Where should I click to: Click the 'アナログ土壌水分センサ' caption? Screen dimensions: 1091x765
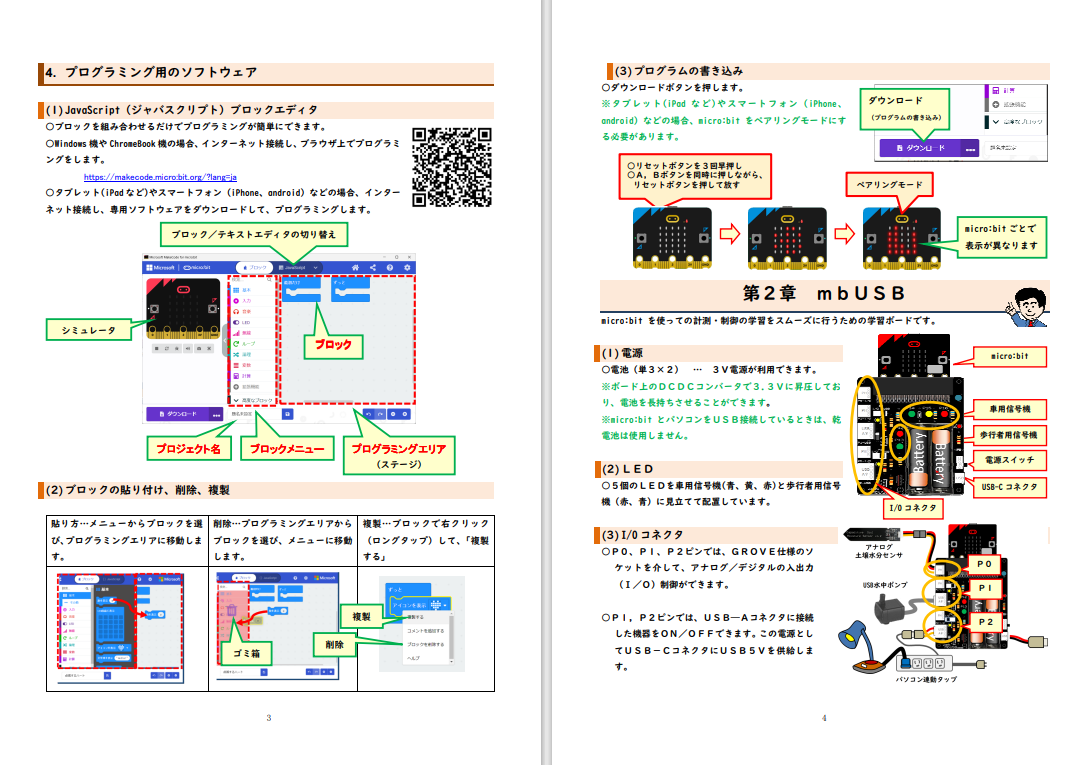879,551
